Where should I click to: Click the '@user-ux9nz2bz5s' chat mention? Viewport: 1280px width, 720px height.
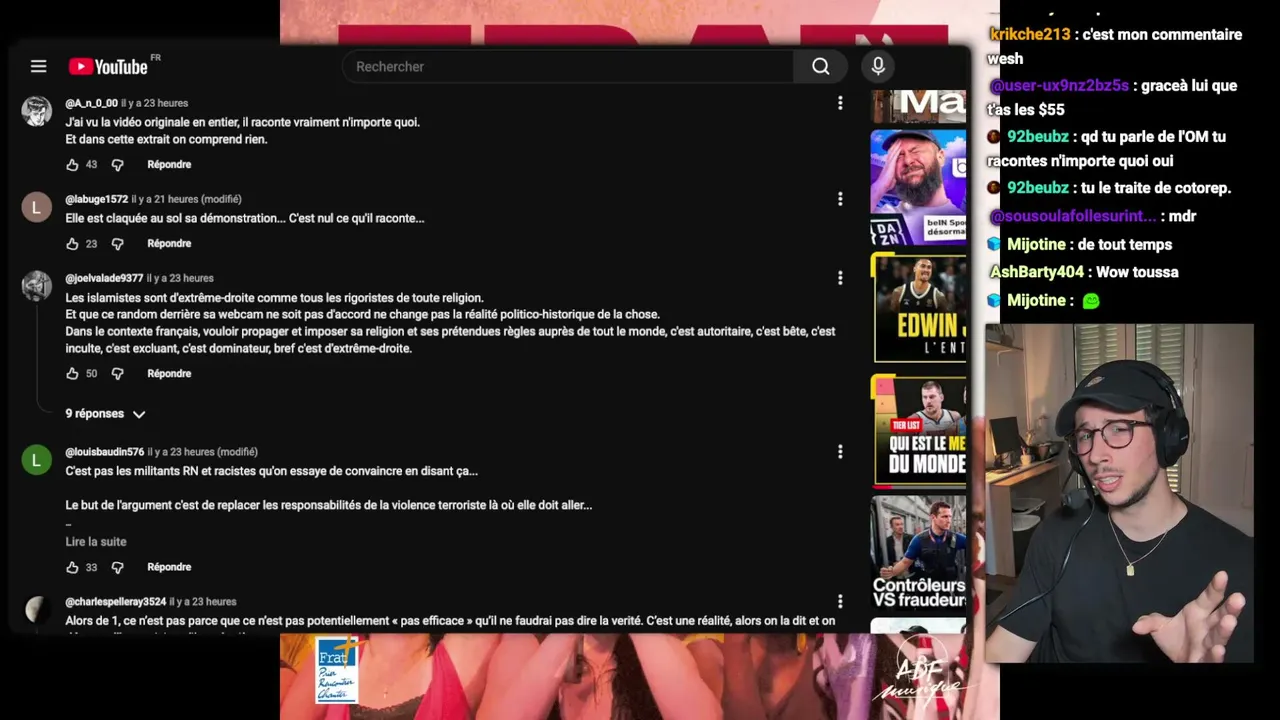click(x=1060, y=86)
